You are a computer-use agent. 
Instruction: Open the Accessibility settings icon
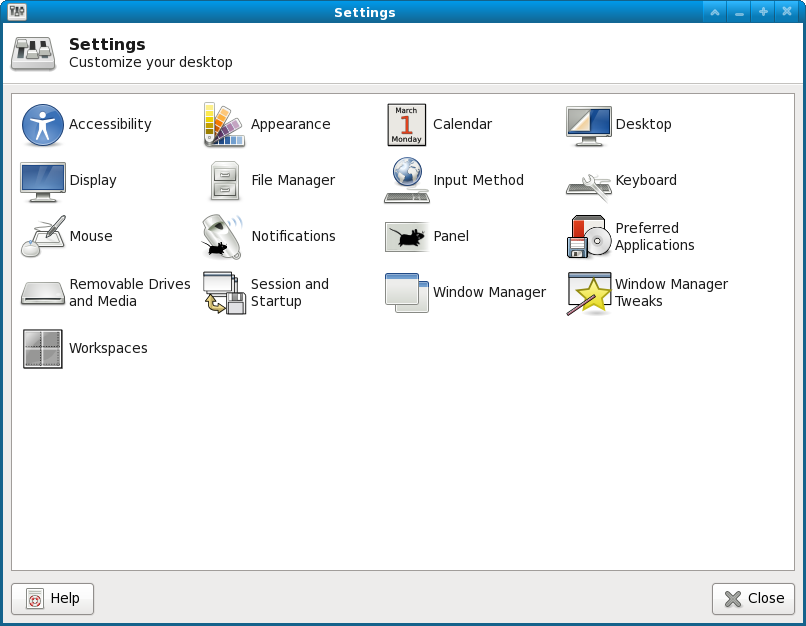[43, 125]
